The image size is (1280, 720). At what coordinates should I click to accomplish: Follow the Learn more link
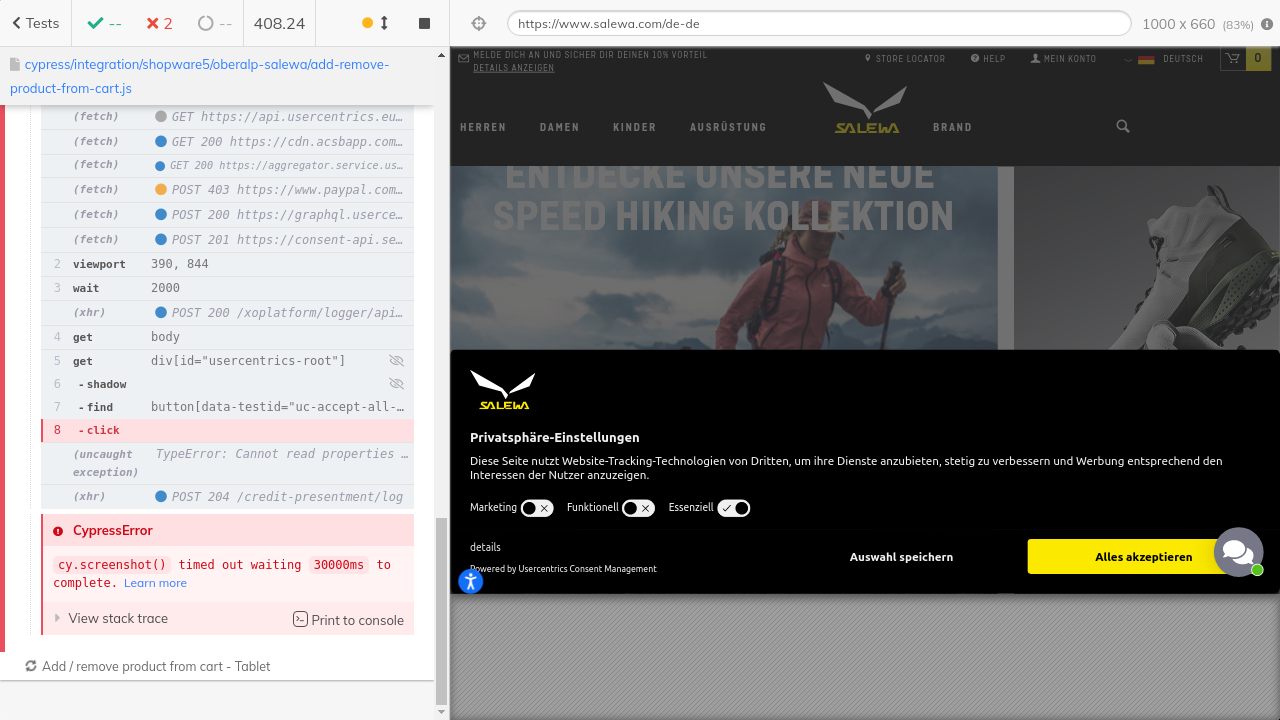coord(155,583)
